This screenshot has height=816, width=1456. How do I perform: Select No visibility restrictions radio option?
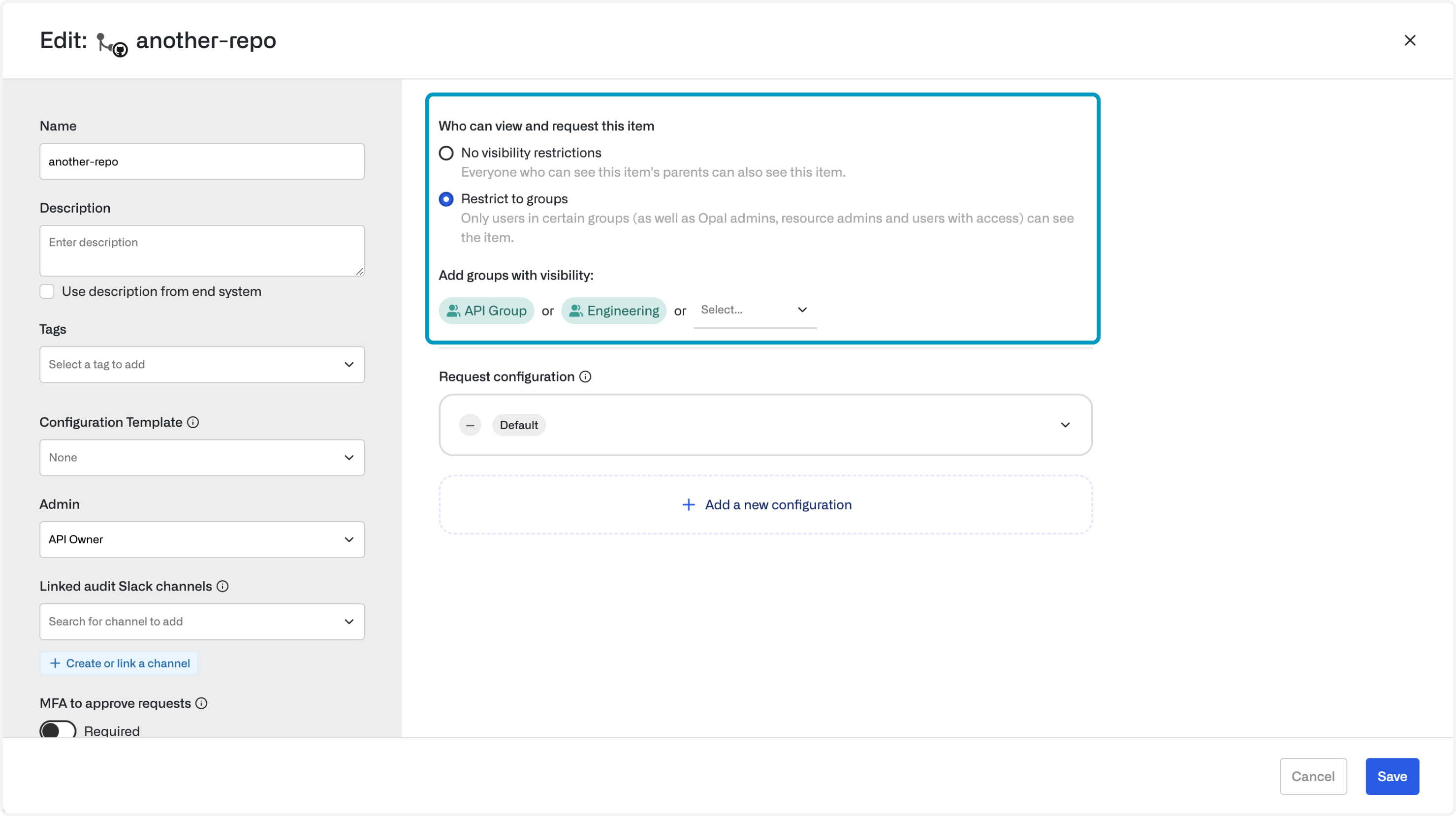446,153
